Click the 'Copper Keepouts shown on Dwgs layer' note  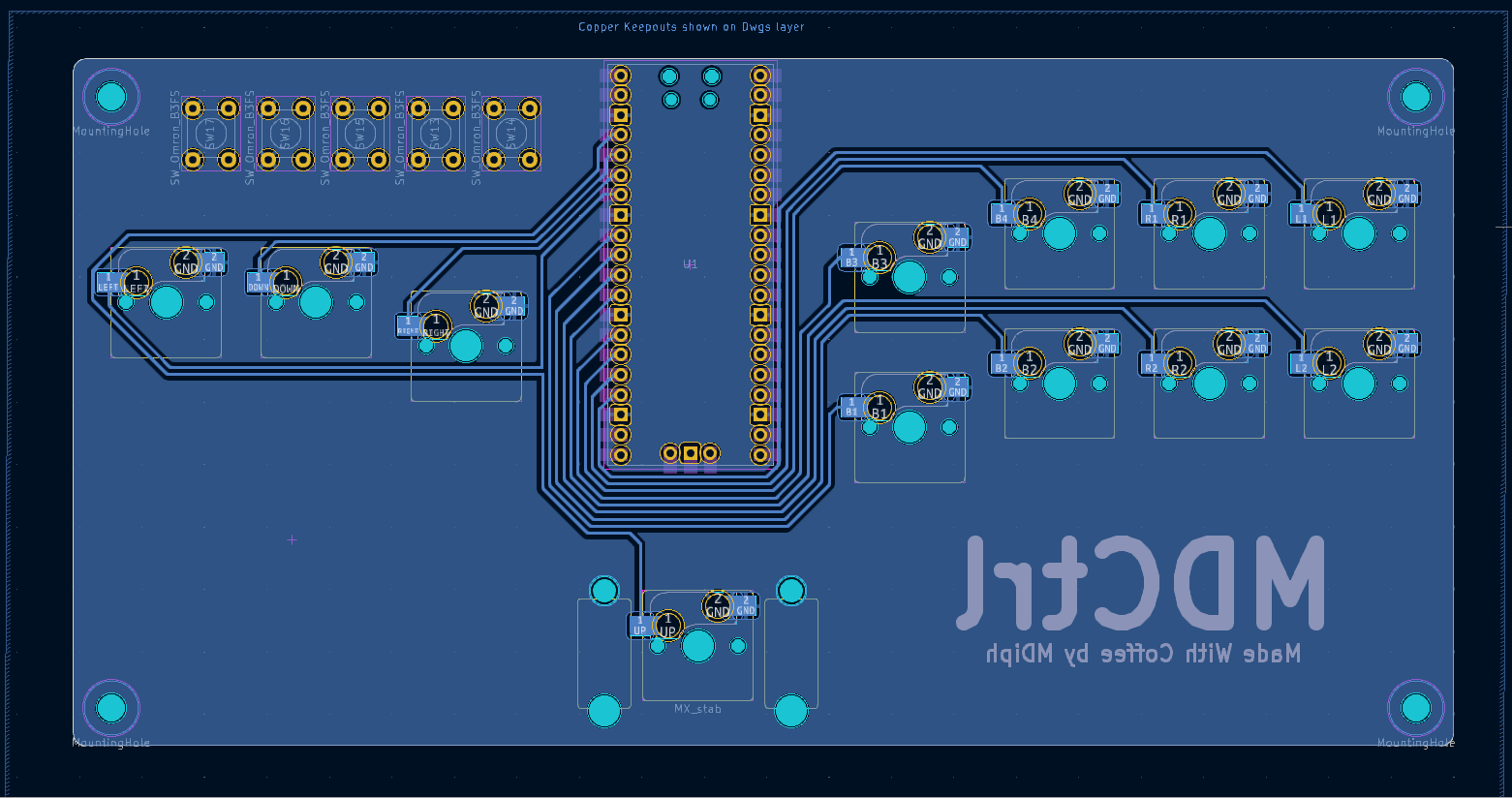pos(692,27)
